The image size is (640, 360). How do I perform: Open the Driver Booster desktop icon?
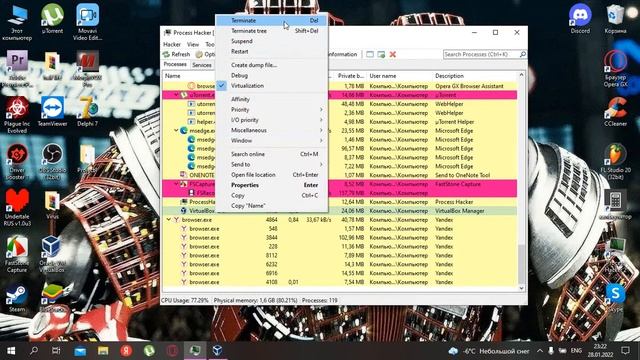[17, 162]
